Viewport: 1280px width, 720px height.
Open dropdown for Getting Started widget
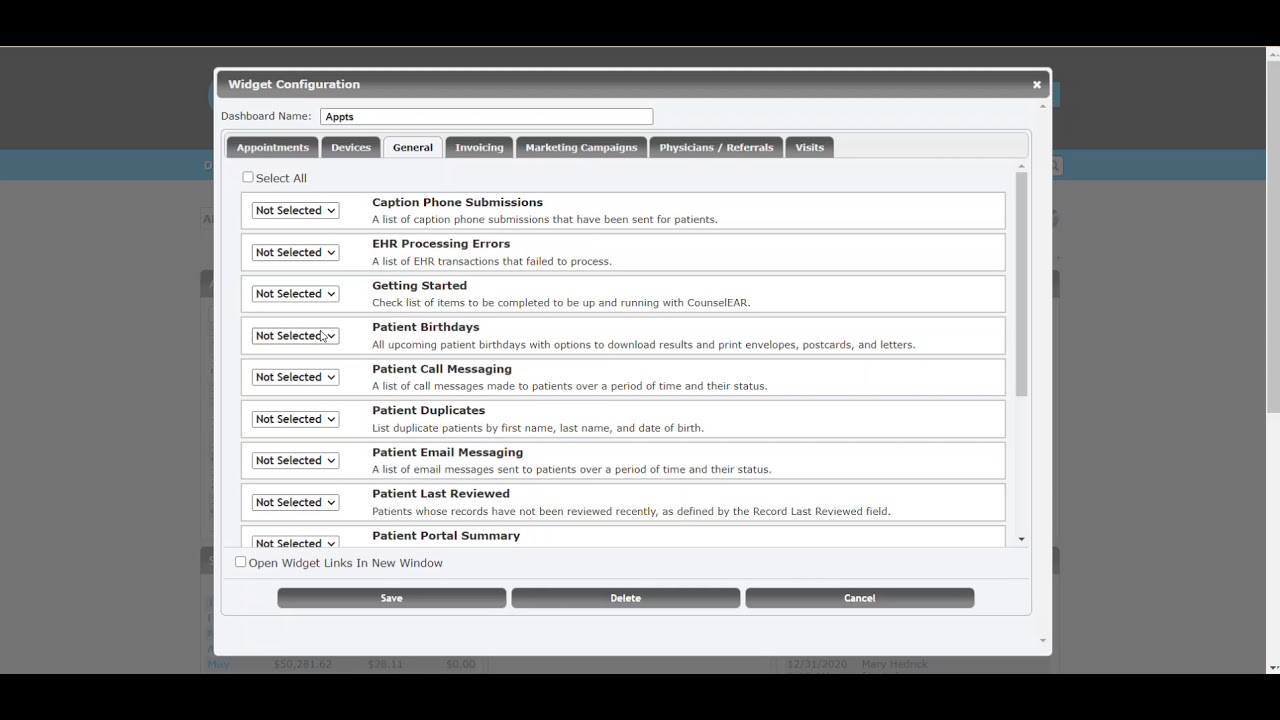(295, 294)
